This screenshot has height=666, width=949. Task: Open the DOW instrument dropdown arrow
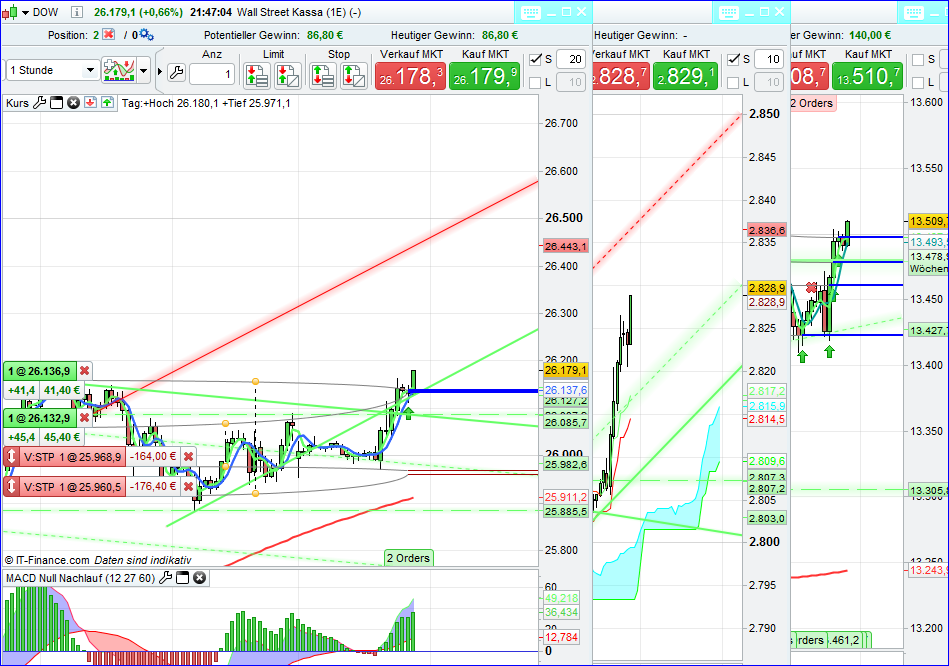pyautogui.click(x=27, y=11)
